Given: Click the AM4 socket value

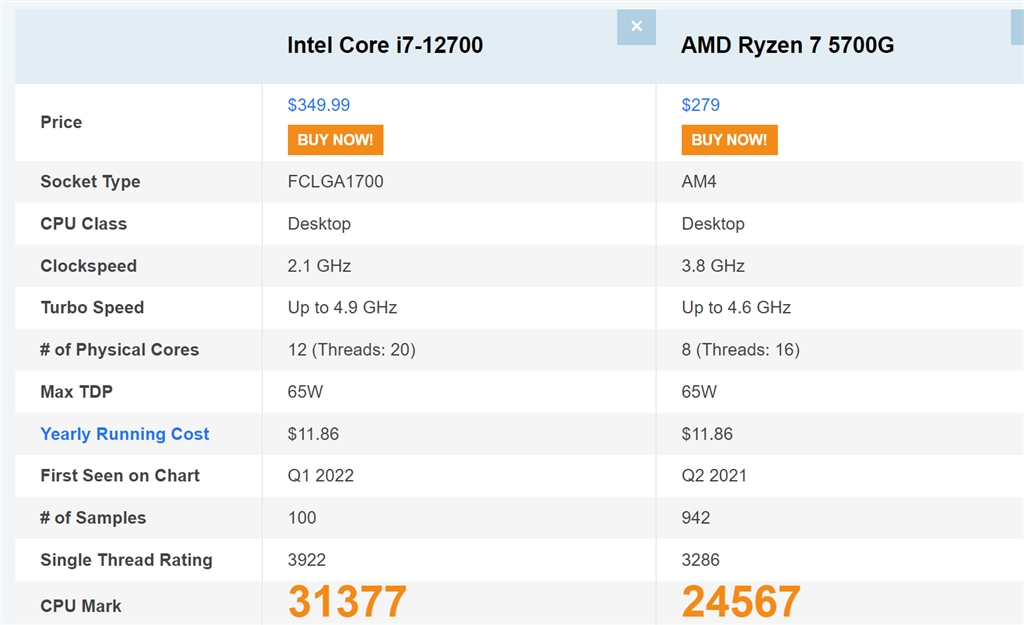Looking at the screenshot, I should coord(699,182).
